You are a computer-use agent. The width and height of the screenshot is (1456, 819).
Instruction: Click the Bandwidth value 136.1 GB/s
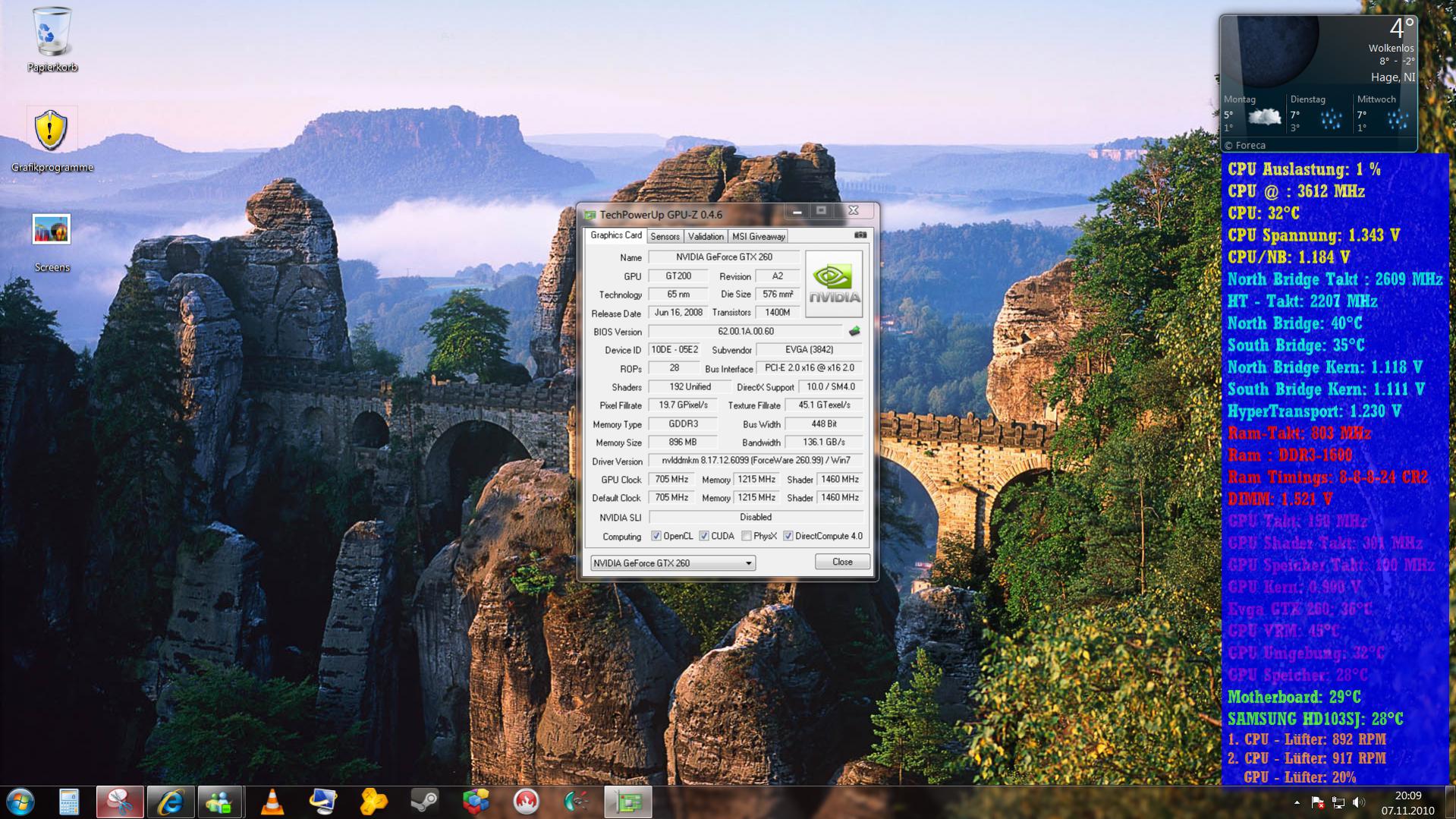824,443
